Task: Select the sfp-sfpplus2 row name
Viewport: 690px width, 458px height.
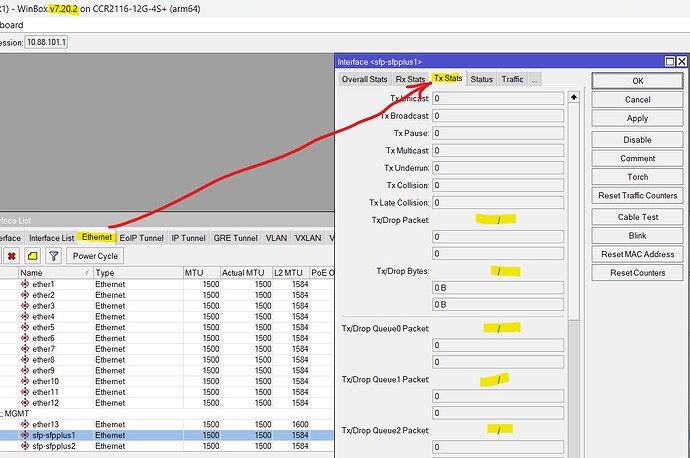Action: click(54, 446)
